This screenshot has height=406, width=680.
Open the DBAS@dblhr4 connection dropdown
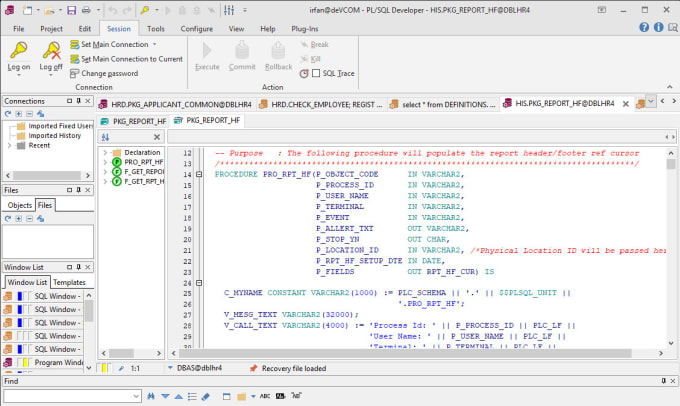click(x=170, y=368)
